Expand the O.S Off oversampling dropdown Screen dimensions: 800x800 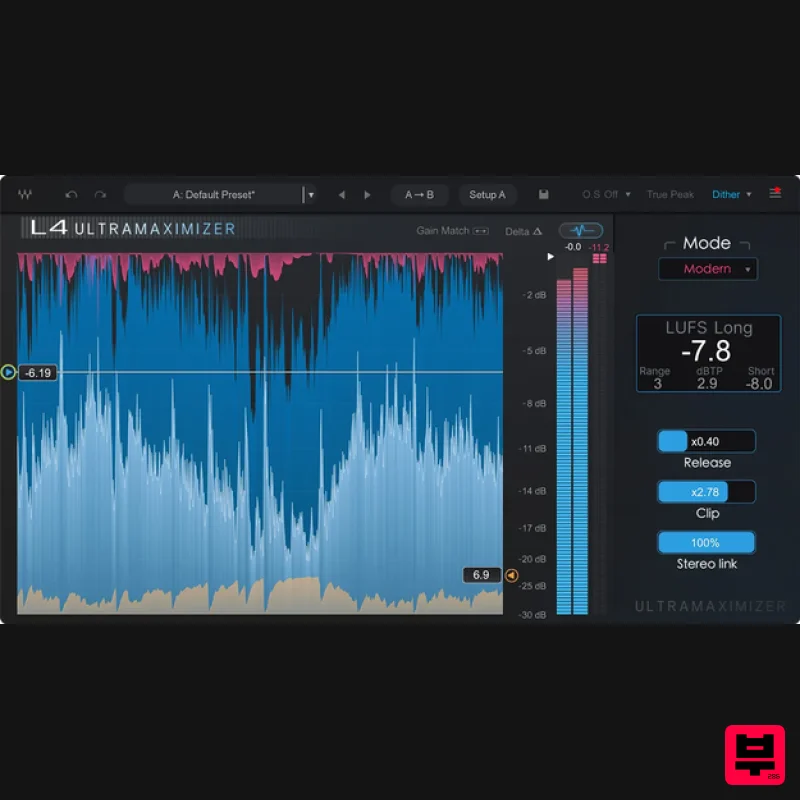point(606,195)
